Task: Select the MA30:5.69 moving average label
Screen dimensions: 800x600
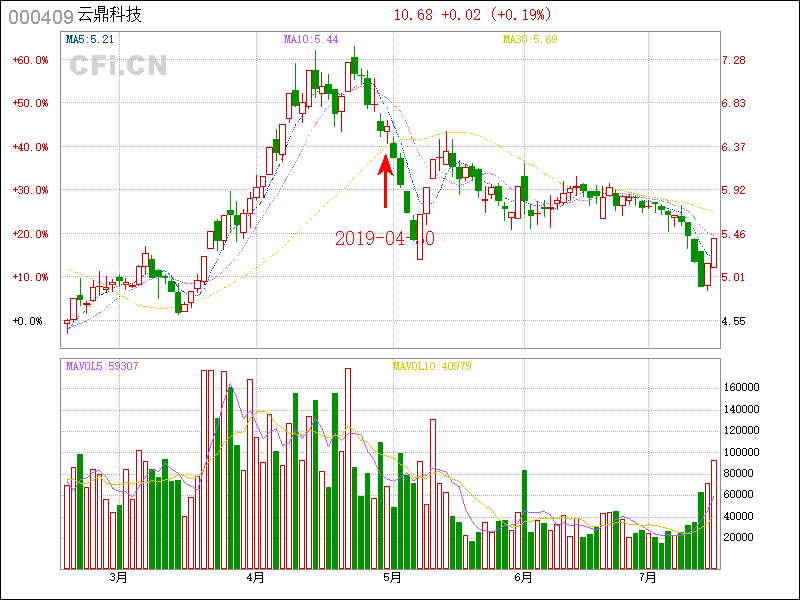Action: [x=529, y=39]
